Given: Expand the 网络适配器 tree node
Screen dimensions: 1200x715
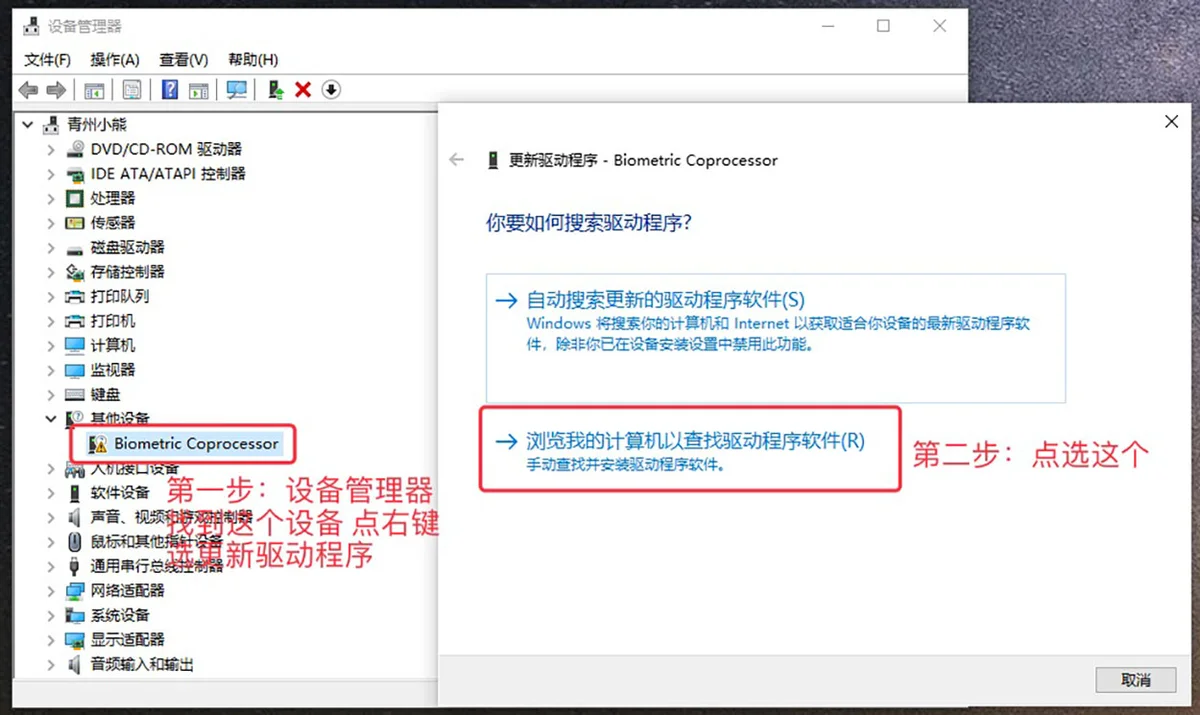Looking at the screenshot, I should 51,590.
